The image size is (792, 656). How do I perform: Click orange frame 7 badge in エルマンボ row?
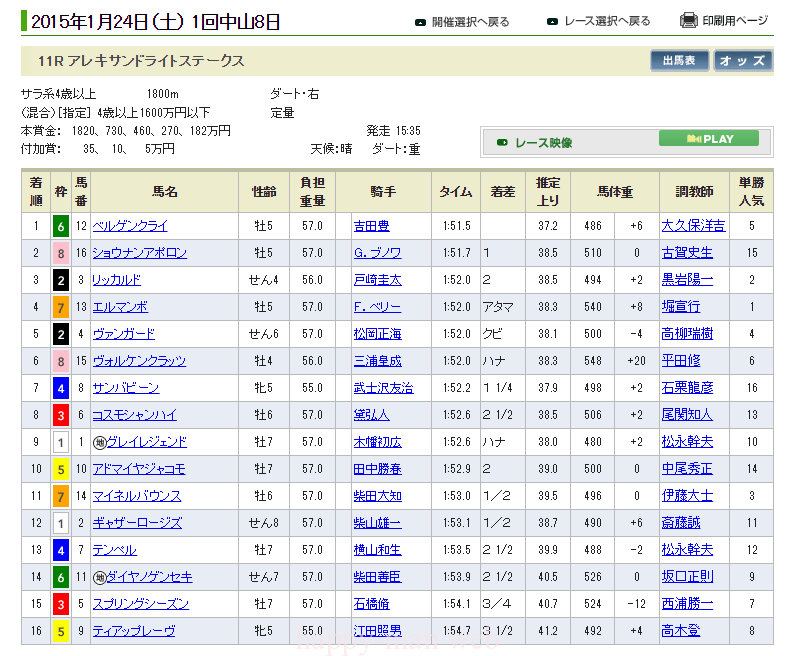click(61, 307)
